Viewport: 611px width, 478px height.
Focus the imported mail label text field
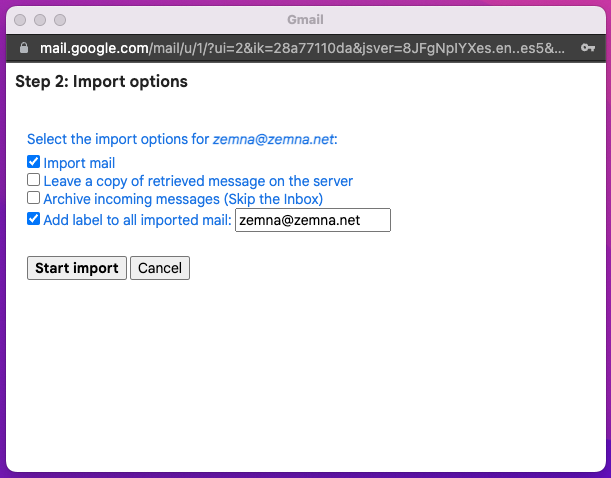click(313, 220)
